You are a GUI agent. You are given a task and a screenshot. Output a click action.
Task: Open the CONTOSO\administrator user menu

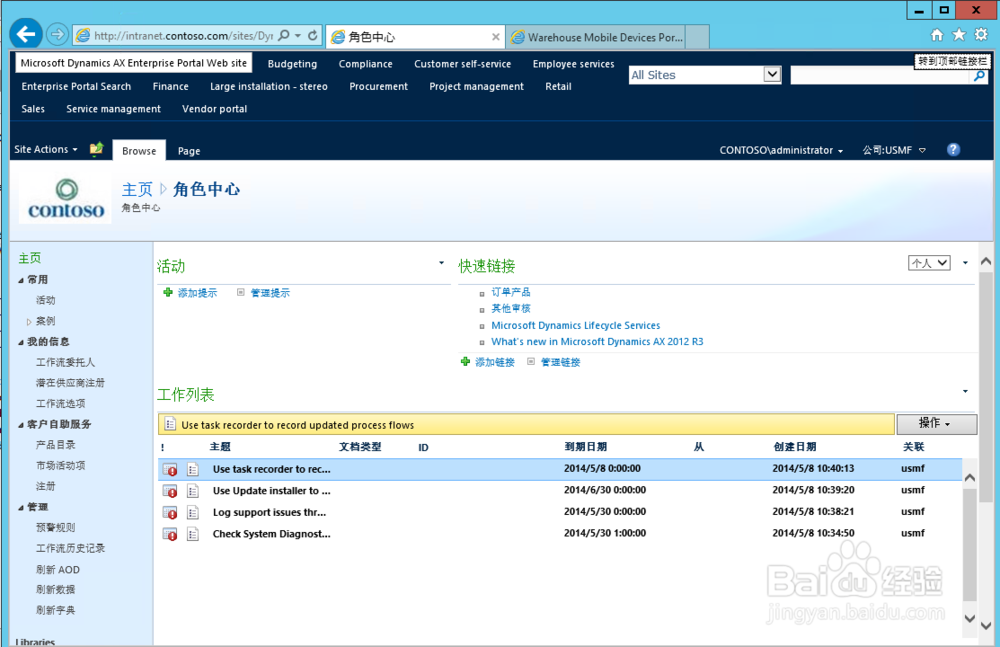(x=781, y=151)
